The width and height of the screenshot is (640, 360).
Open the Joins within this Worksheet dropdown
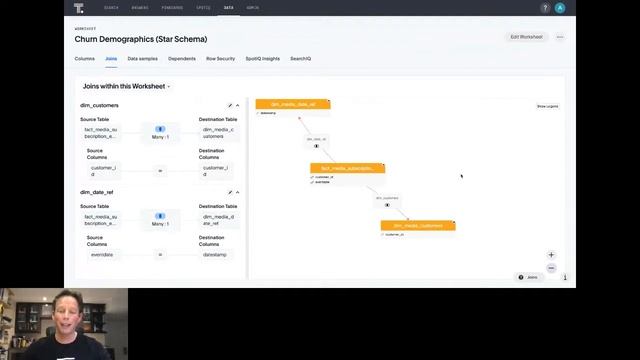127,87
